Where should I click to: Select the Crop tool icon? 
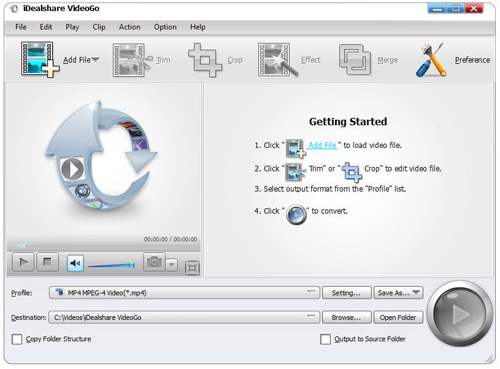[x=205, y=60]
